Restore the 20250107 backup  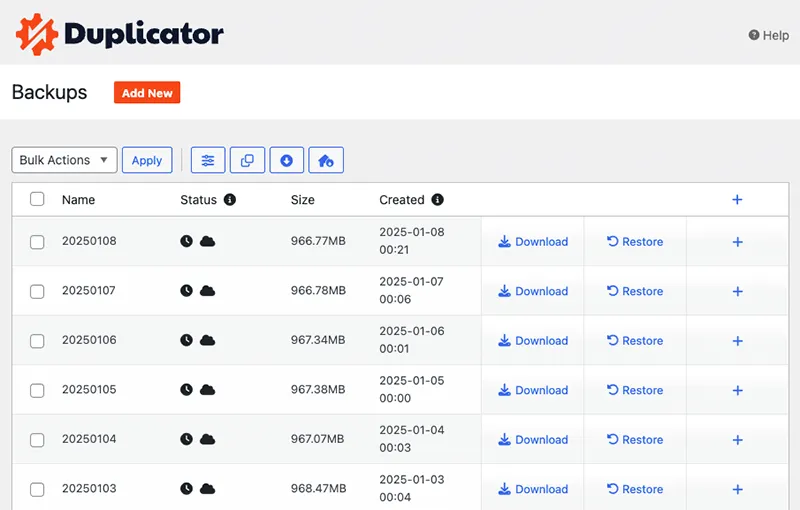[635, 291]
